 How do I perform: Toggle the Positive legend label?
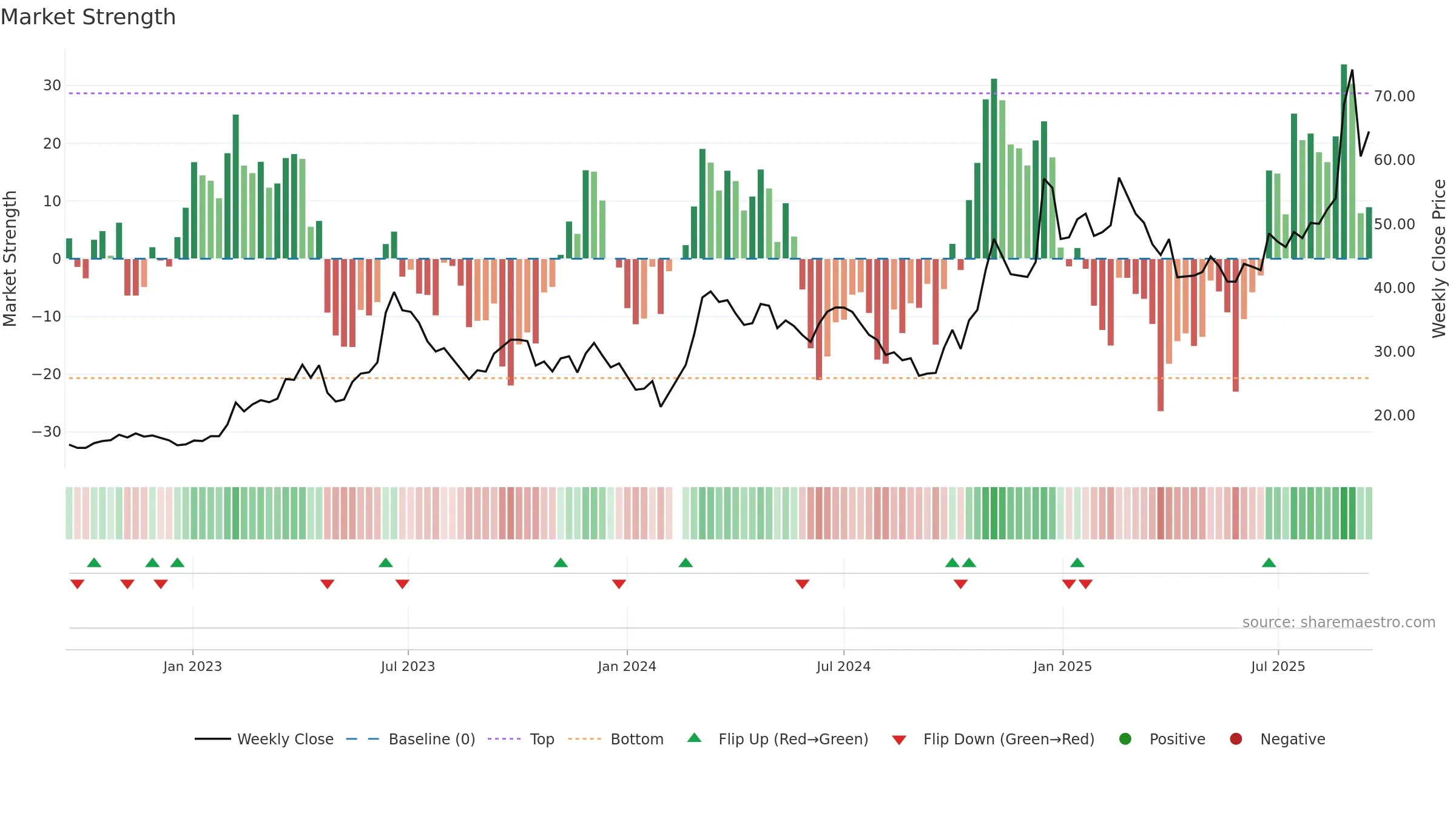pos(1178,739)
